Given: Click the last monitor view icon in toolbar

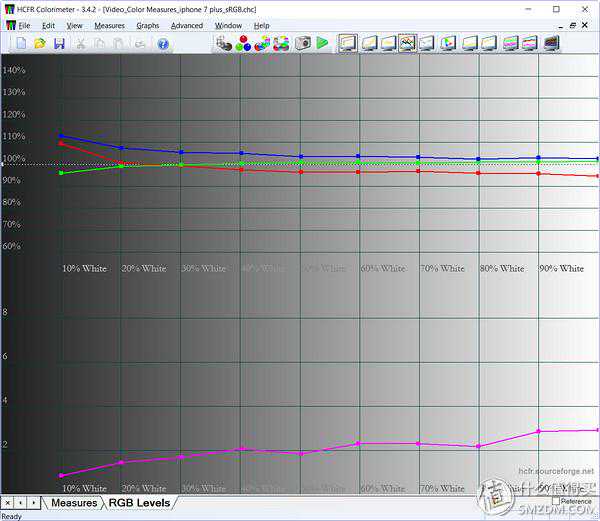Looking at the screenshot, I should click(x=551, y=44).
